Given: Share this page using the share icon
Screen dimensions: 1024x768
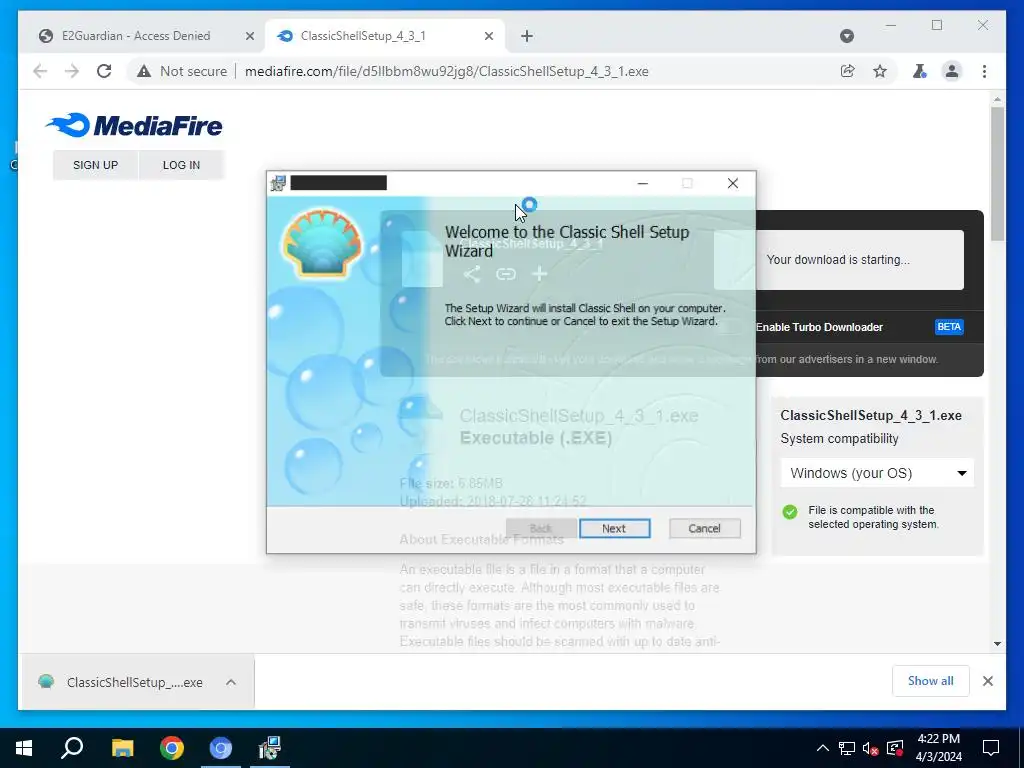Looking at the screenshot, I should 848,71.
